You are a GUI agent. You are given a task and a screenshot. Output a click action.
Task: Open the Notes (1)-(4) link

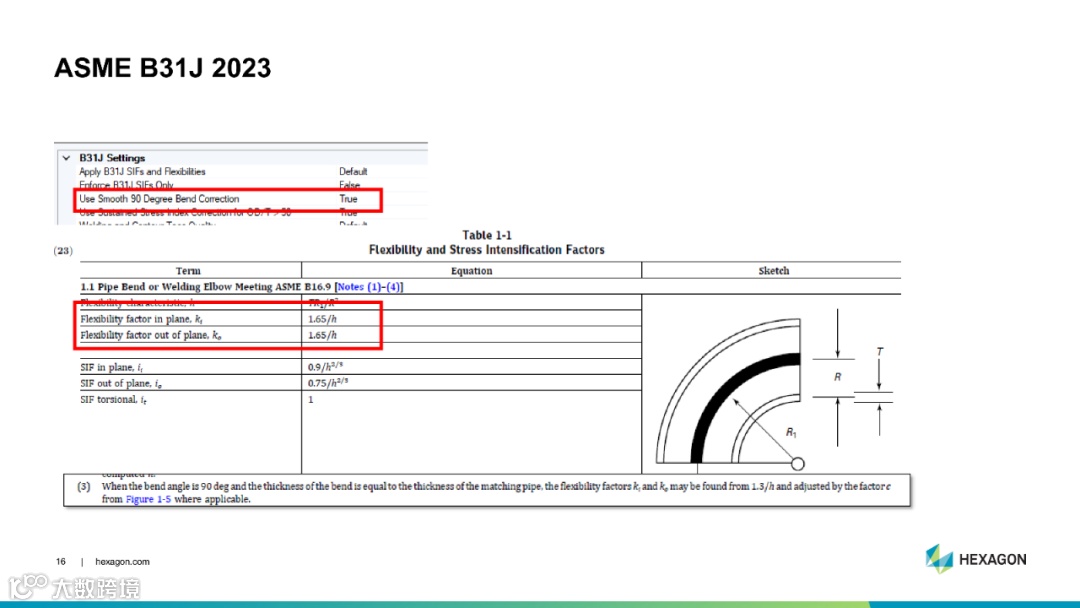[368, 286]
